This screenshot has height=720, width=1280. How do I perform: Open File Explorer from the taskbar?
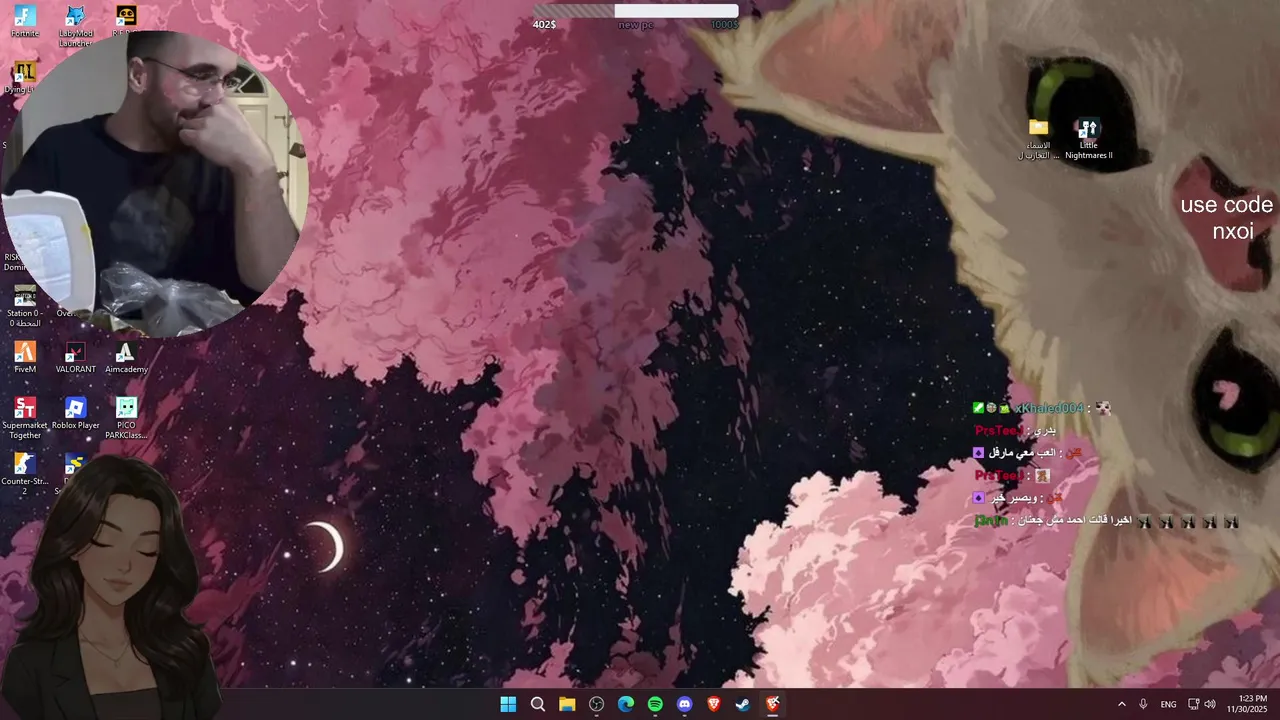(x=567, y=704)
